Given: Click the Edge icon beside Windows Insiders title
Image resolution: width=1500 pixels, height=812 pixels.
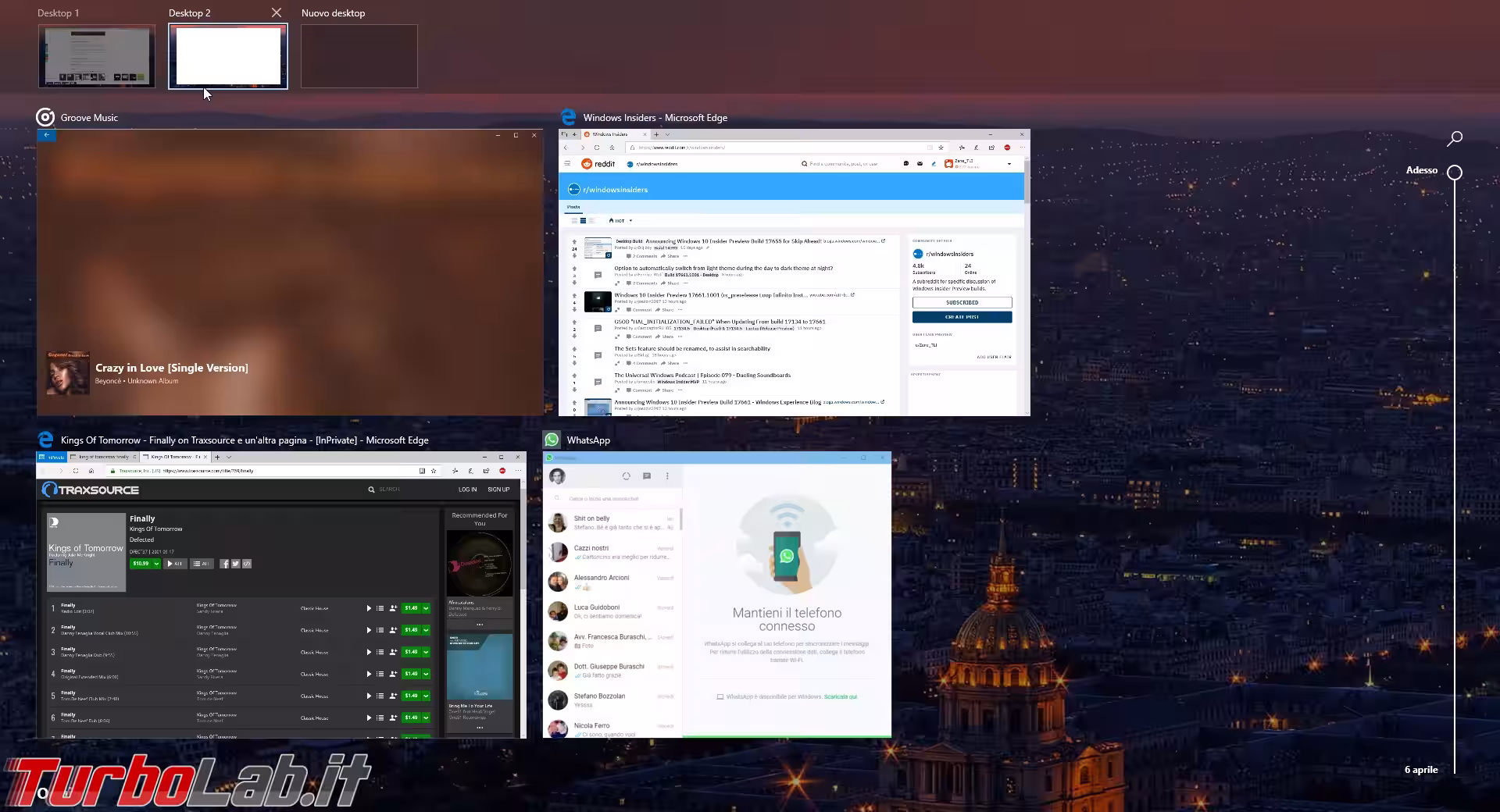Looking at the screenshot, I should tap(568, 118).
